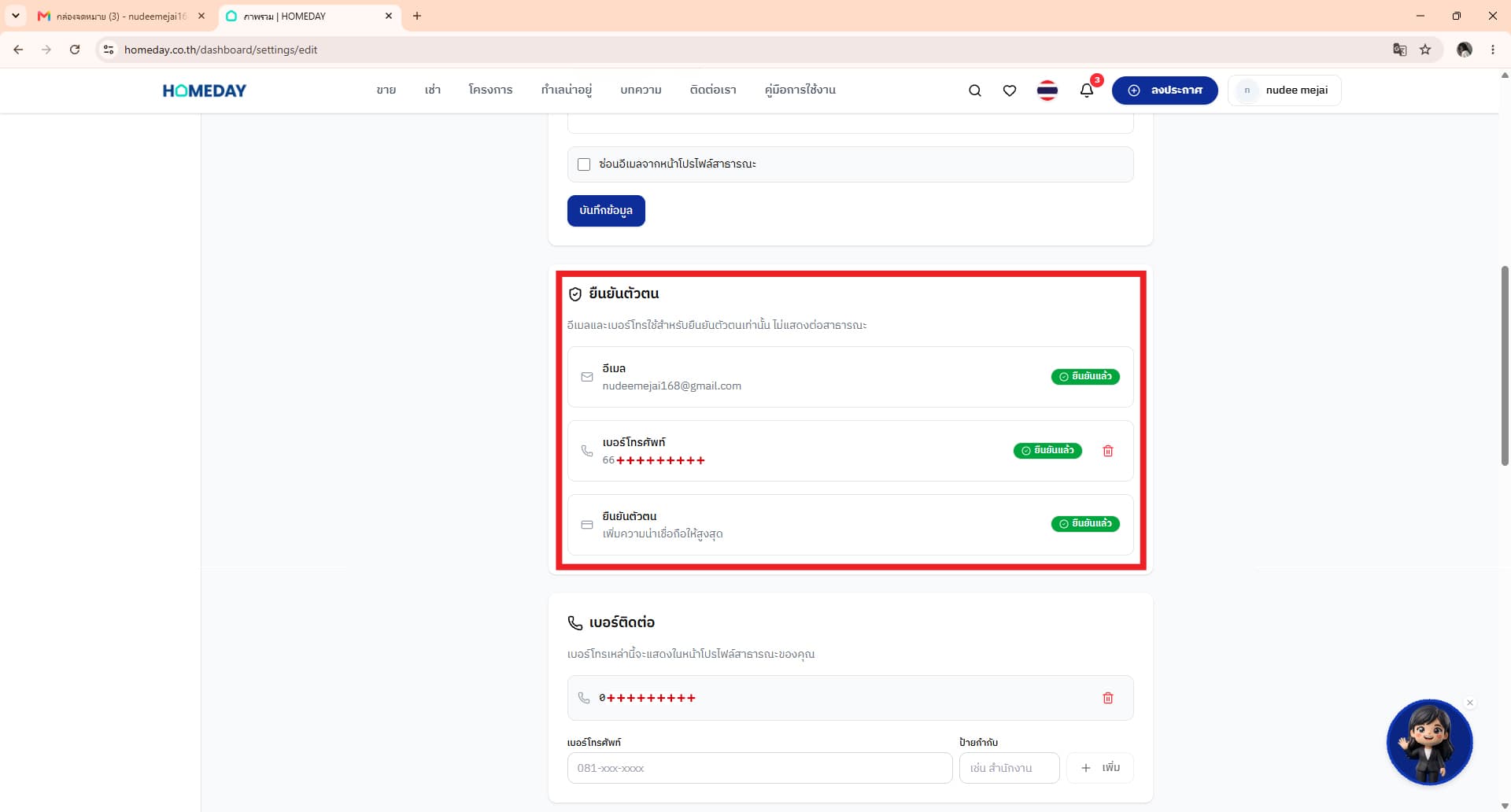Viewport: 1511px width, 812px height.
Task: Open the search icon in header
Action: pos(974,90)
